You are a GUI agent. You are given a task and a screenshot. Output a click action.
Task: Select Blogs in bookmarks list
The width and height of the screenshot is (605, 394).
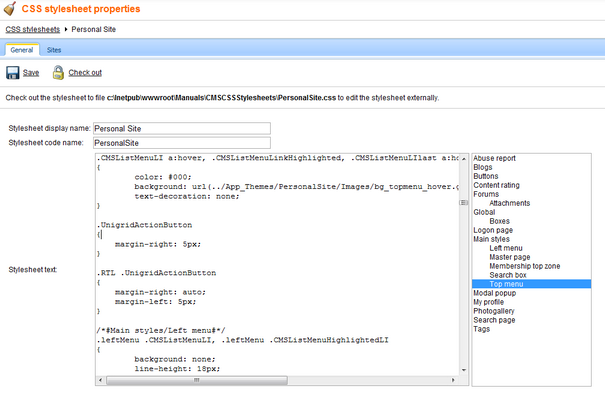tap(483, 167)
